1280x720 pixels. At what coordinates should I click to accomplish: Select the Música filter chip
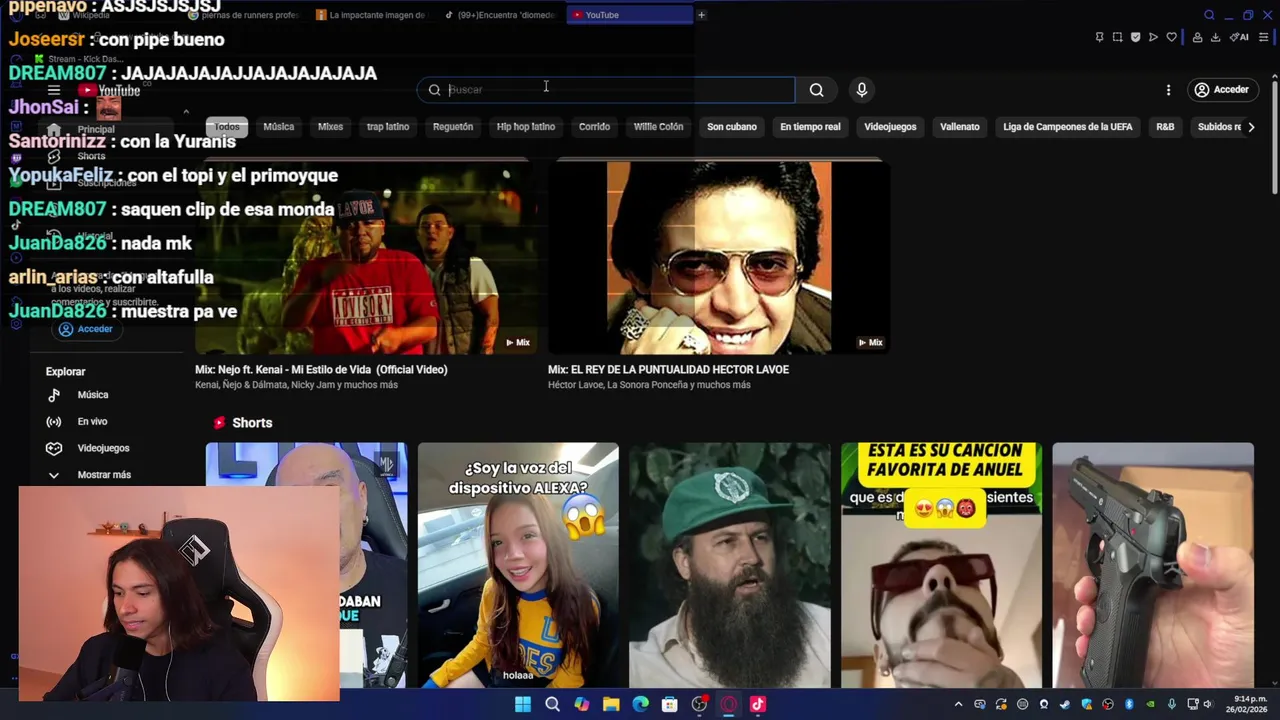click(x=279, y=127)
